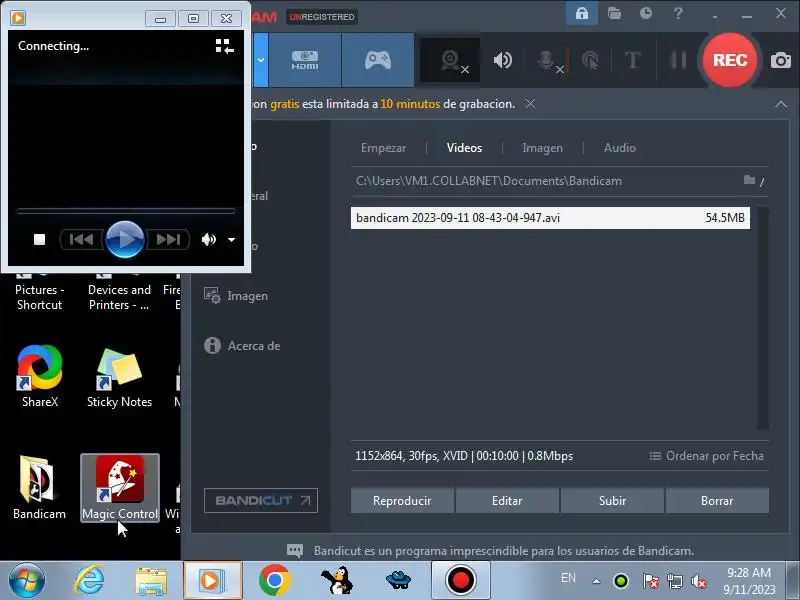Select the Bandicam desktop folder icon

[39, 488]
